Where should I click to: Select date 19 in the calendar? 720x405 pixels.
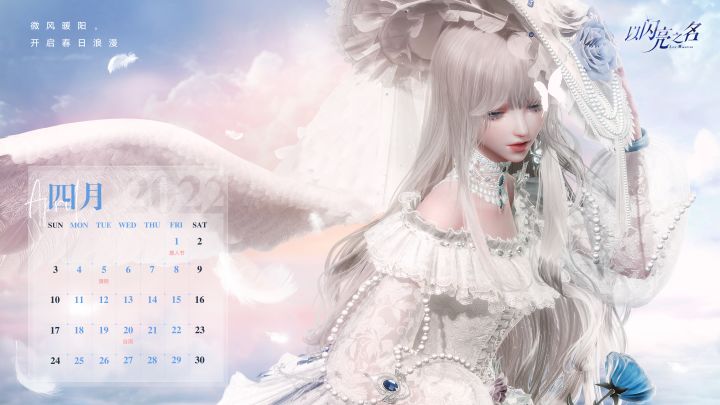click(104, 330)
